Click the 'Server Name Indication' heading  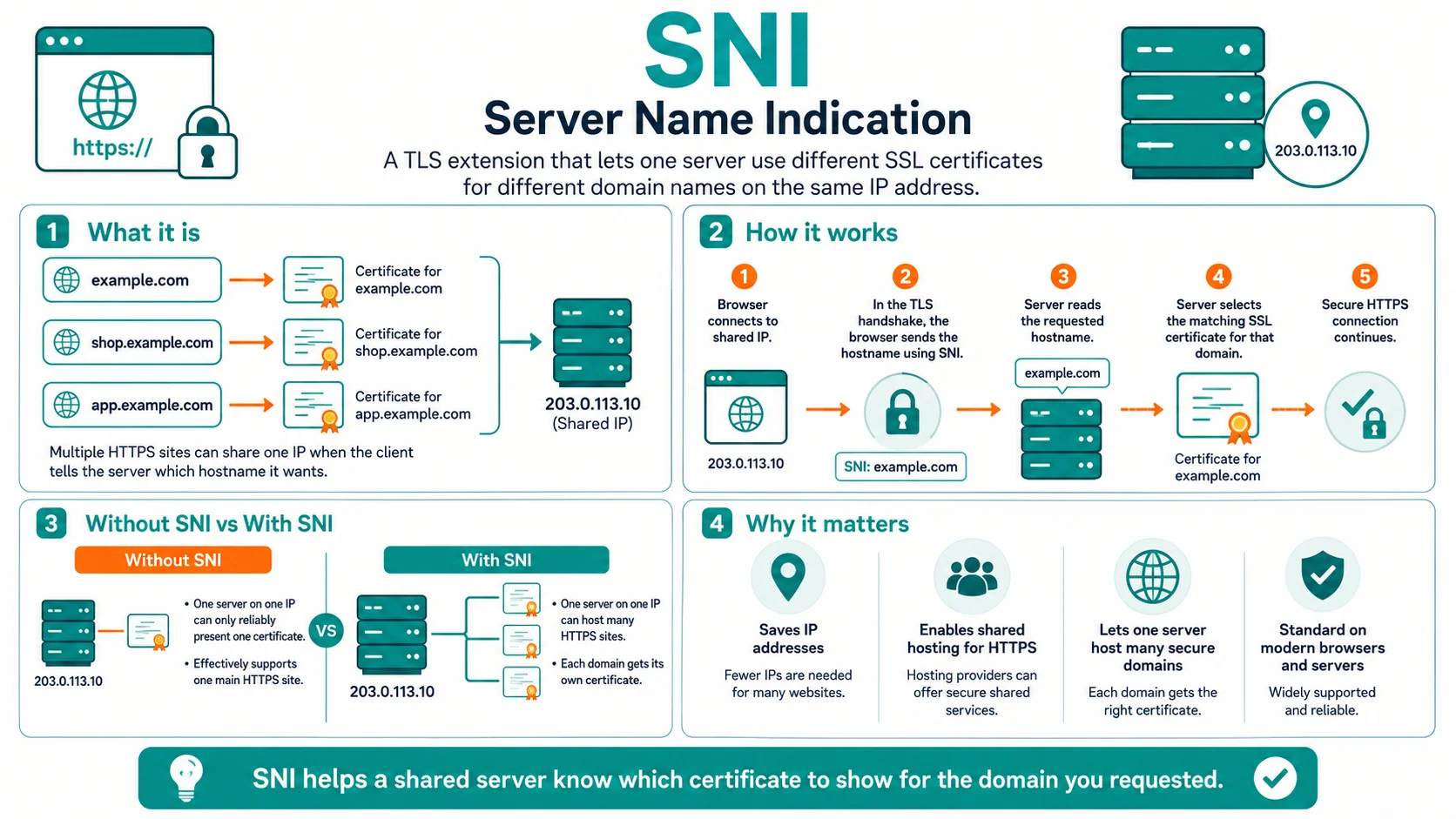728,118
